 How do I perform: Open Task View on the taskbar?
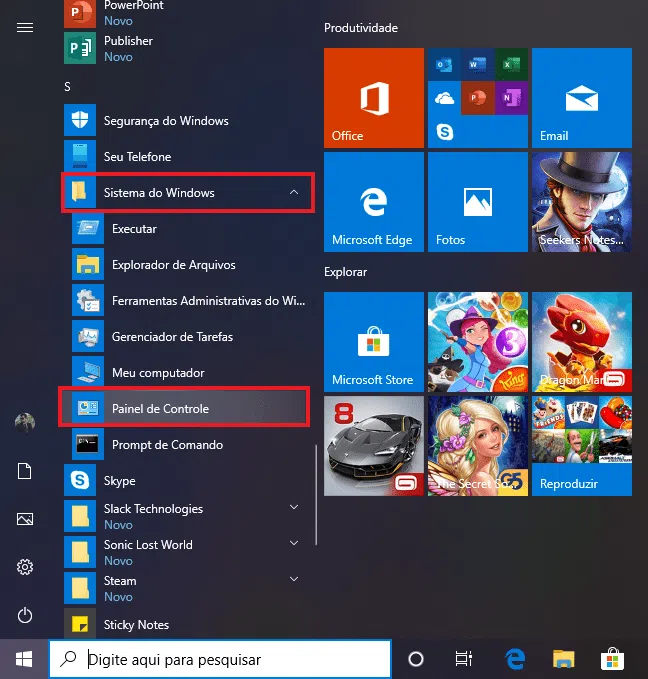click(463, 659)
